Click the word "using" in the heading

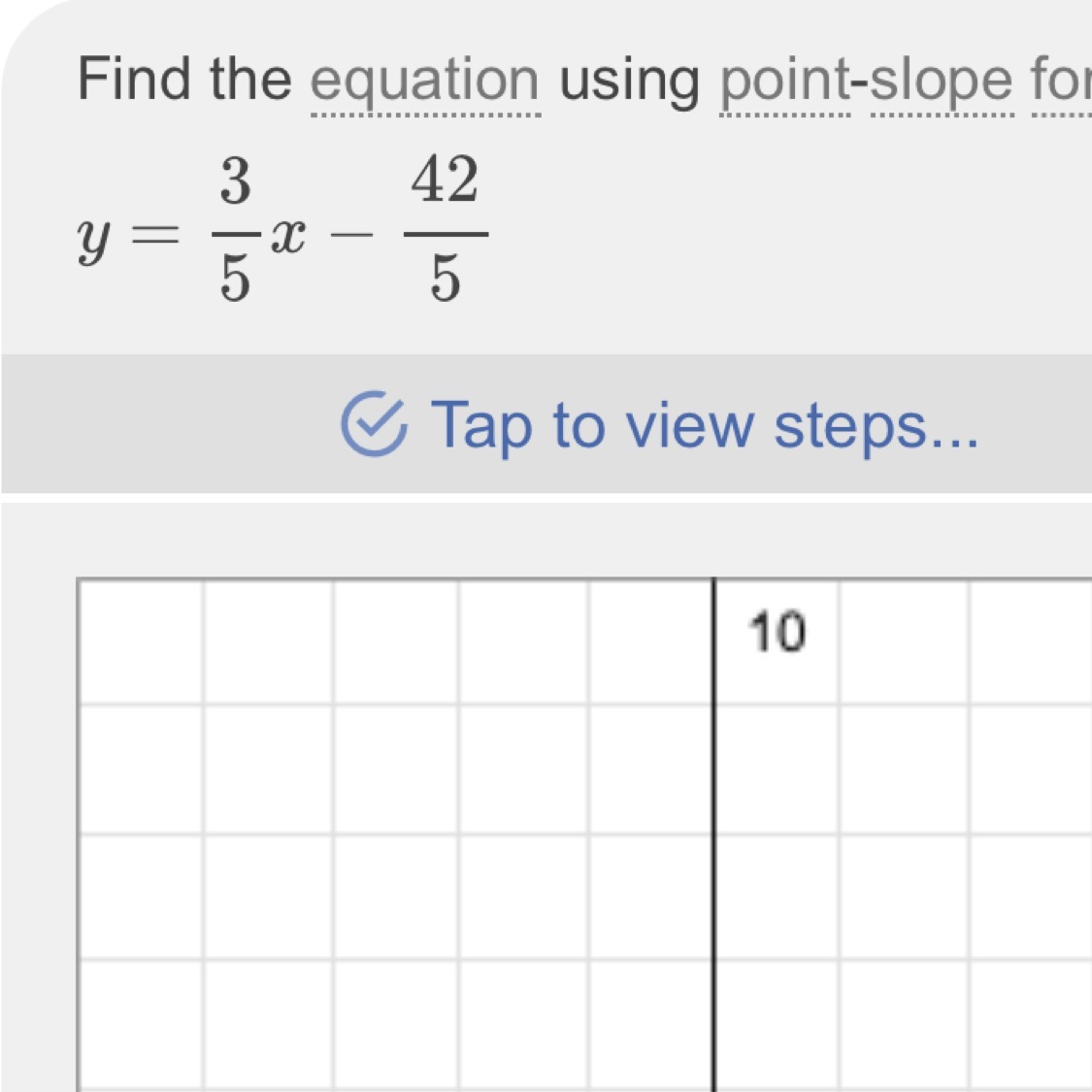pos(629,81)
